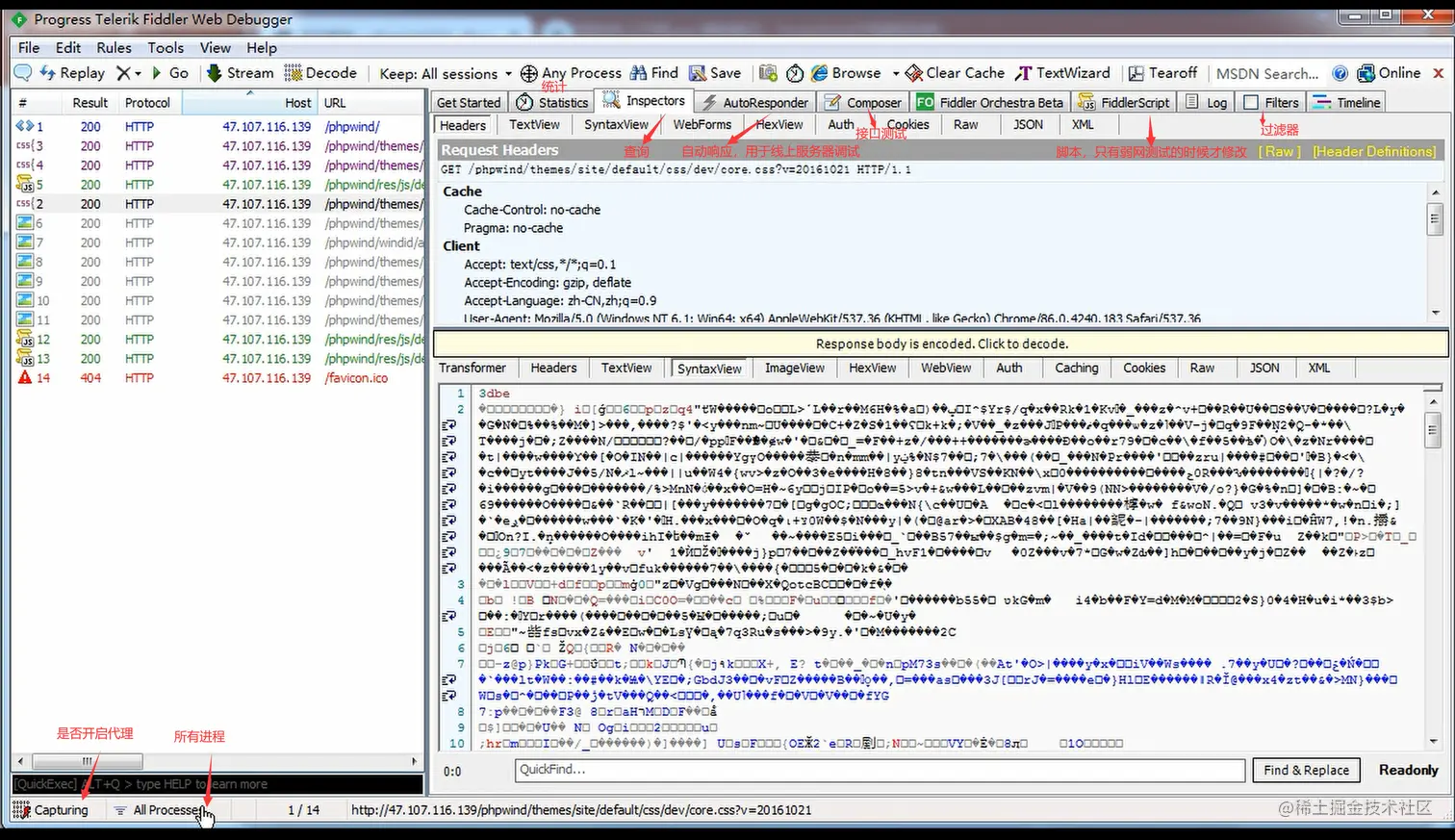Clear the browser cache with Clear Cache
This screenshot has width=1455, height=840.
click(x=956, y=73)
